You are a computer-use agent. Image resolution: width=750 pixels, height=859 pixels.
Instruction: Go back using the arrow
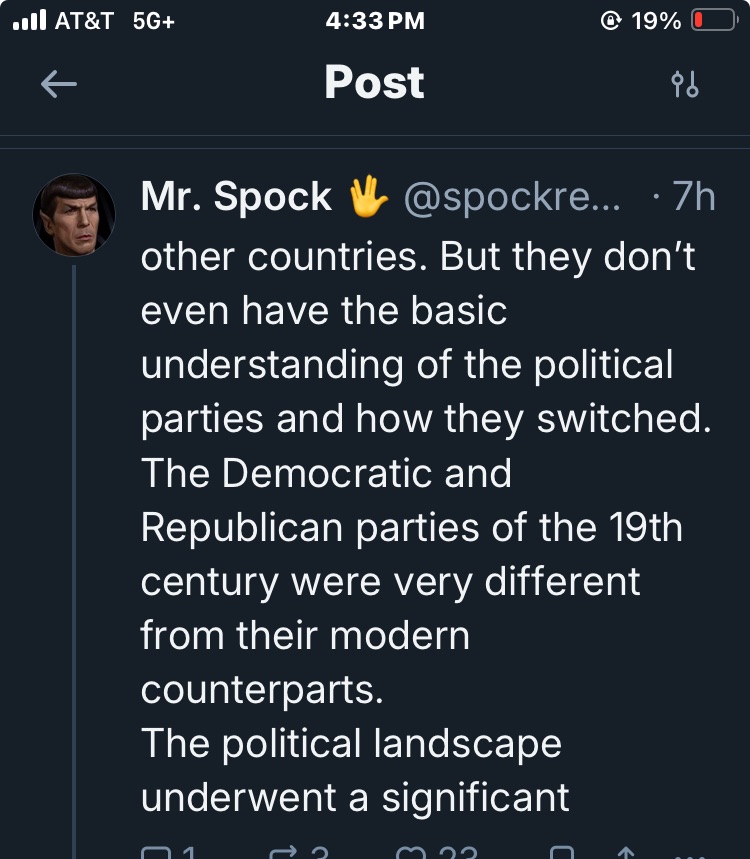click(x=59, y=85)
